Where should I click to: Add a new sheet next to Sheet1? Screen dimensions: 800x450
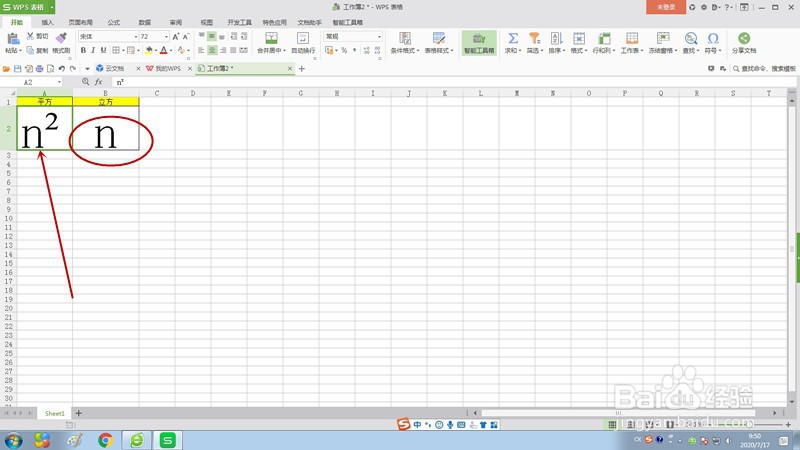[79, 413]
